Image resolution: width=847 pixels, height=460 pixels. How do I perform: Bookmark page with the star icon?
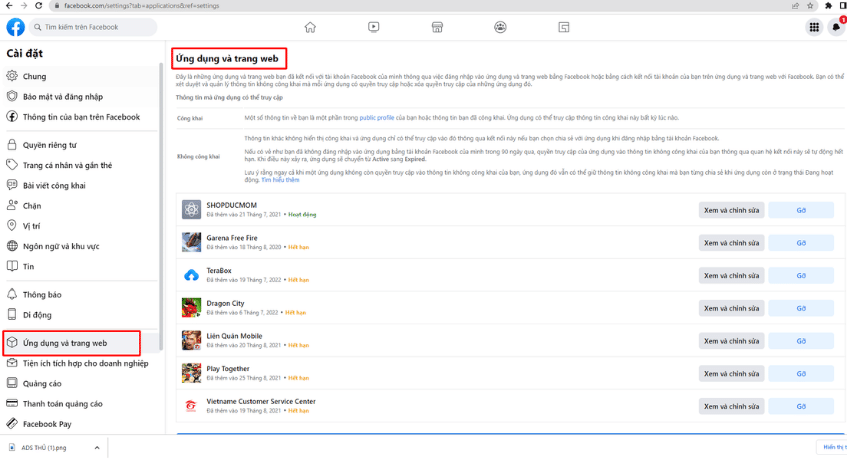[810, 6]
